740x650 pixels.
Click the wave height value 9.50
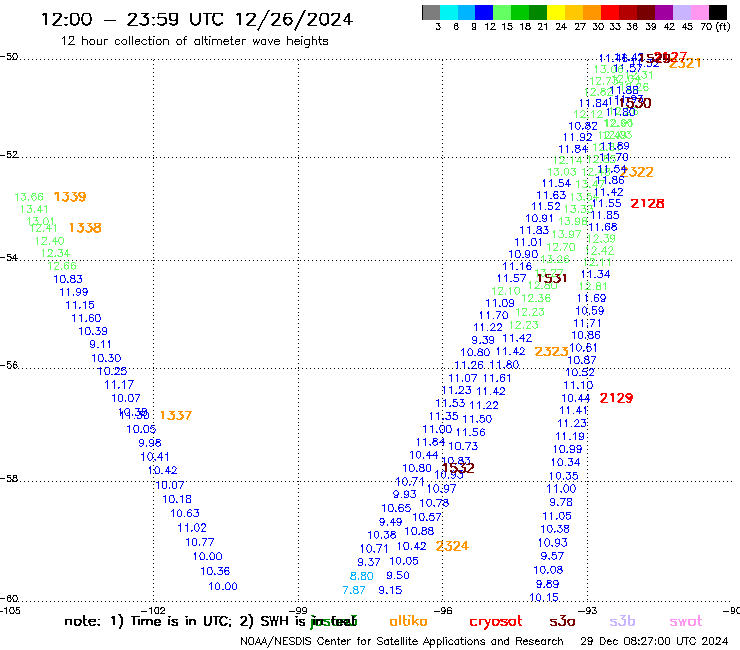(x=398, y=575)
